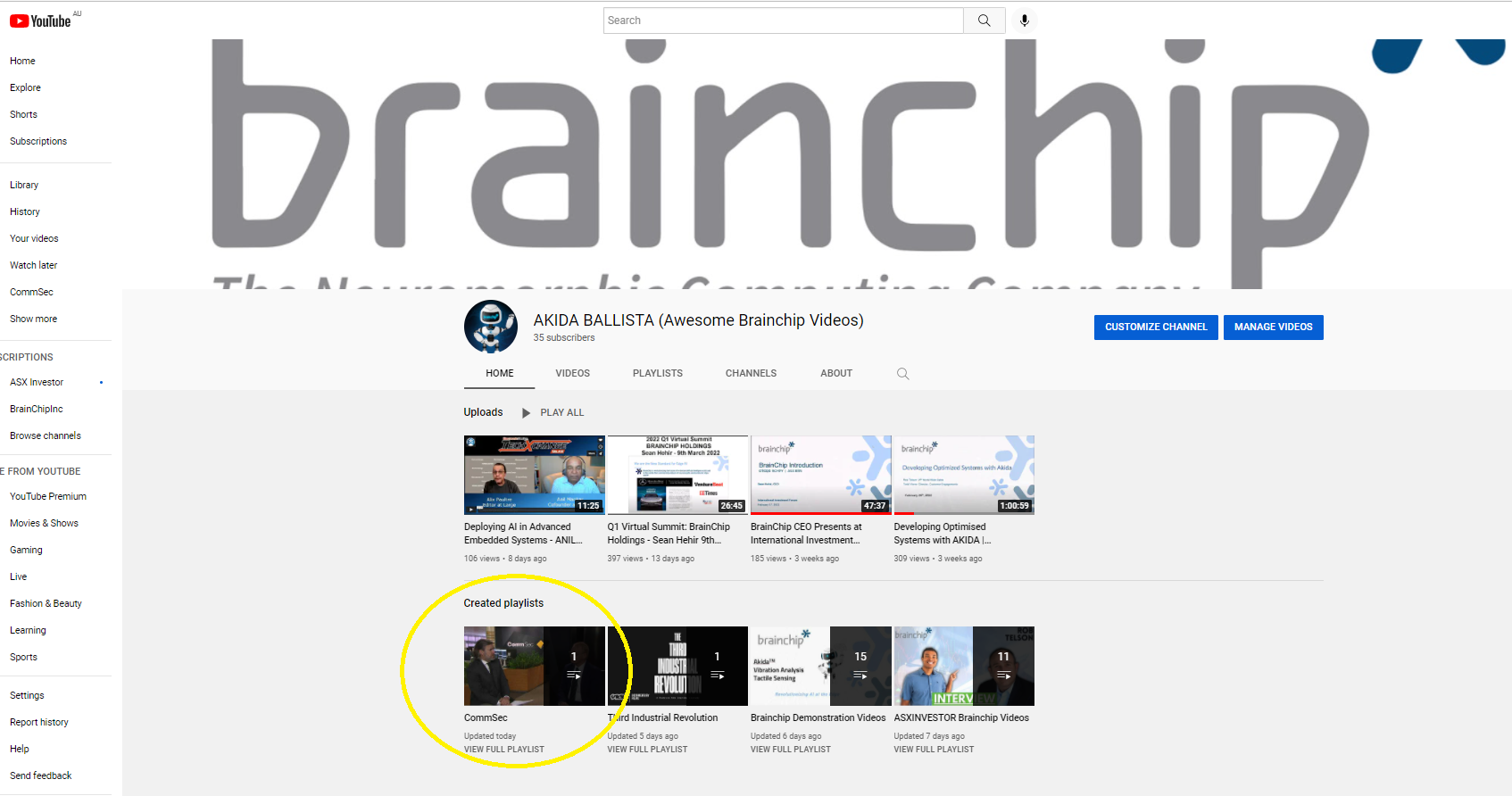Open Deploying AI in Advanced Embedded Systems video
Image resolution: width=1512 pixels, height=796 pixels.
(534, 475)
